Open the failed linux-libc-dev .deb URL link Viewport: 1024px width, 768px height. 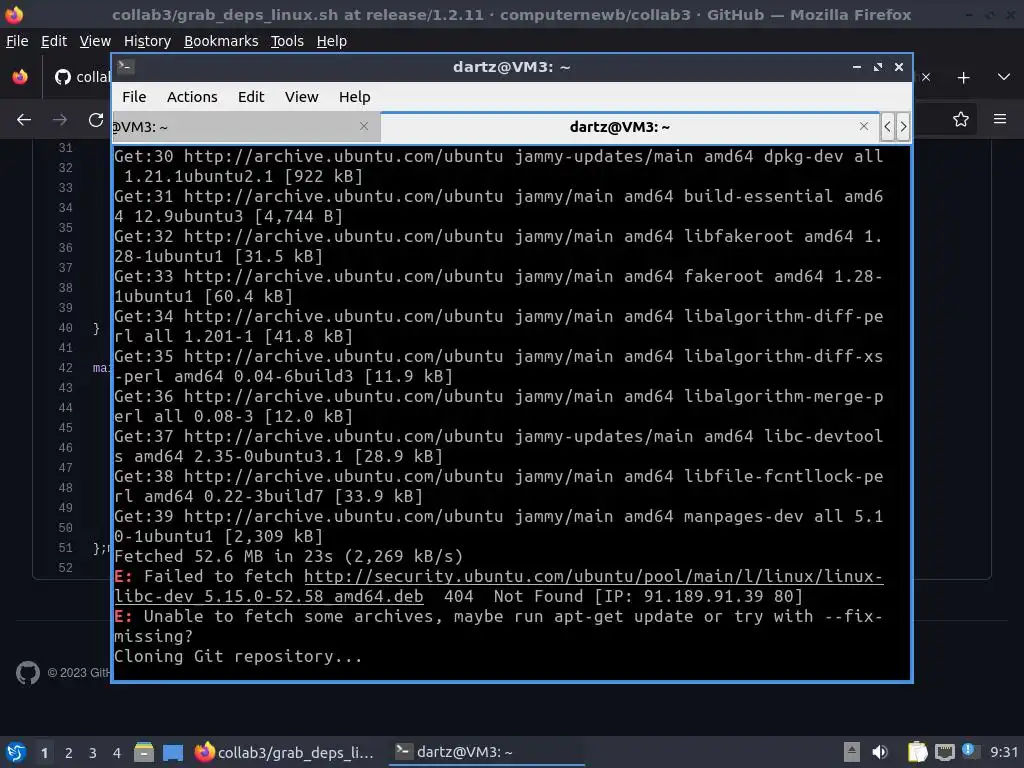pyautogui.click(x=498, y=586)
